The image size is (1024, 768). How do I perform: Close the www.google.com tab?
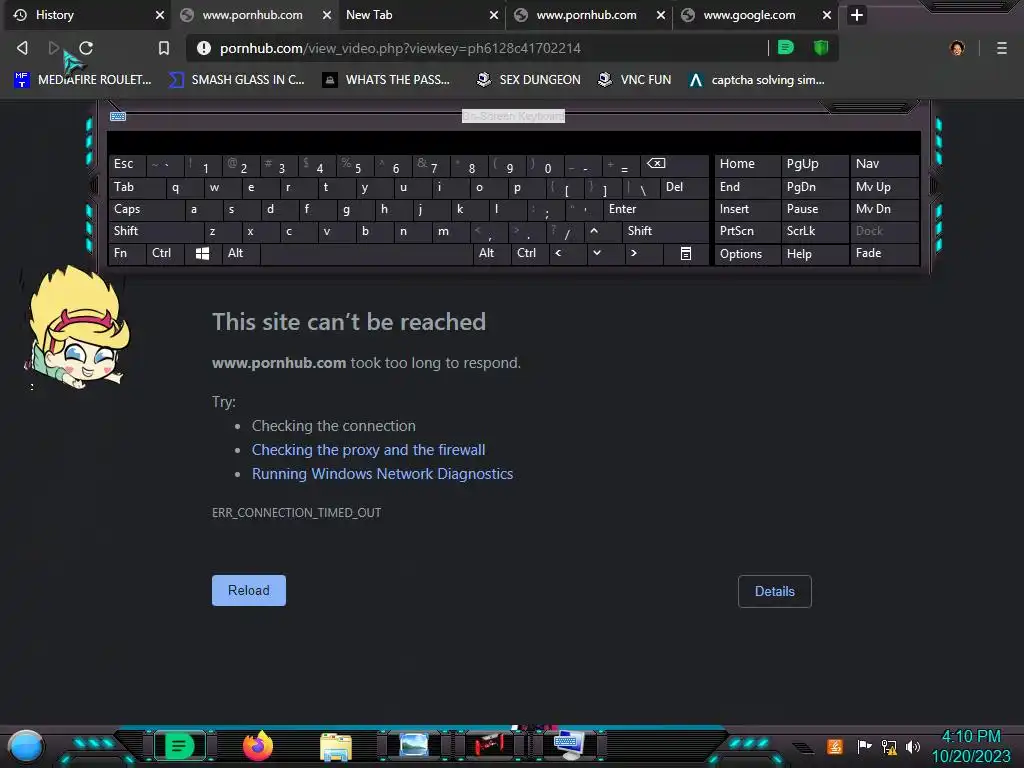coord(827,15)
